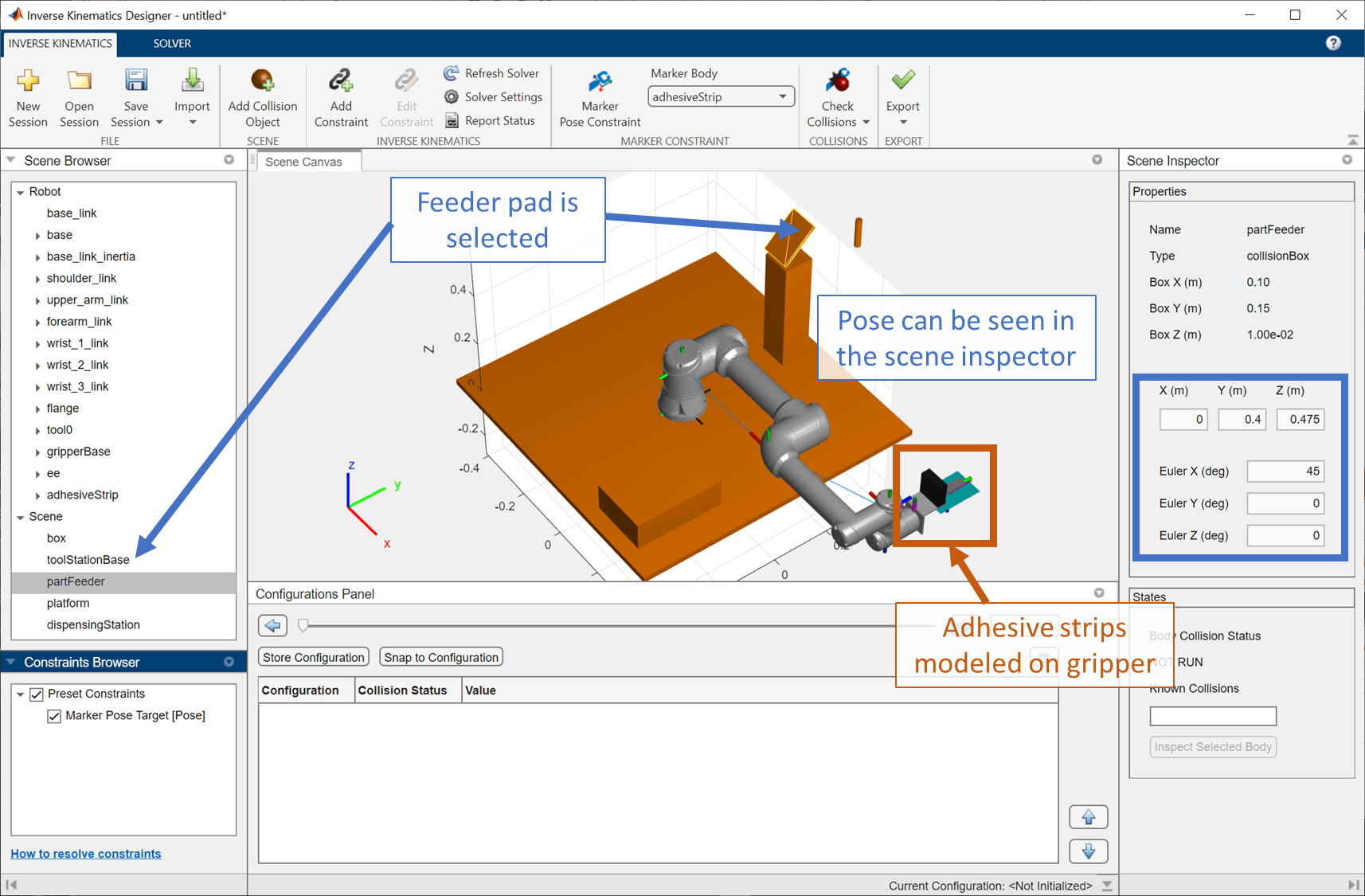Click the Euler X (deg) input field
The width and height of the screenshot is (1365, 896).
click(x=1285, y=471)
